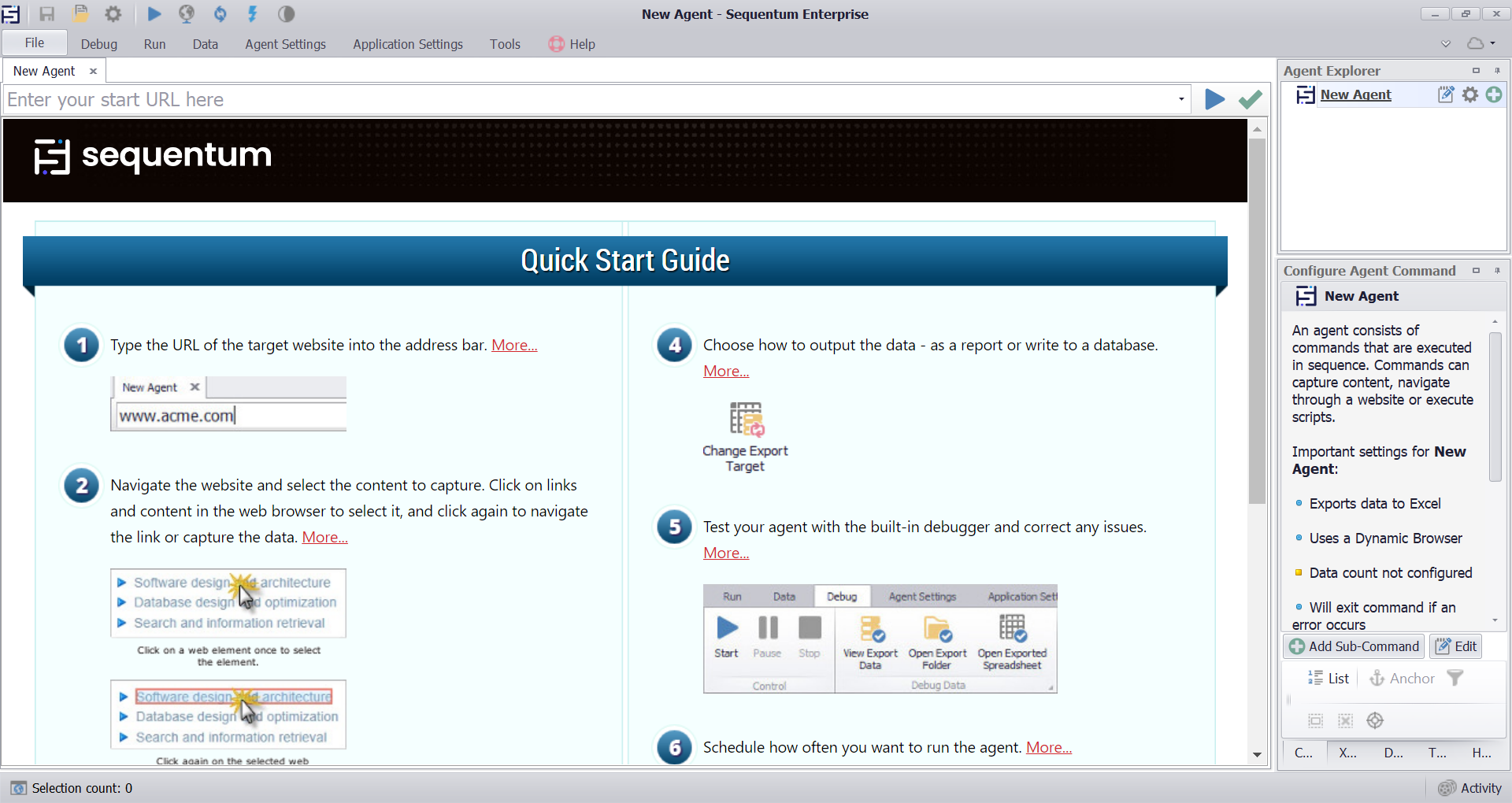The height and width of the screenshot is (803, 1512).
Task: Click the edit notepad icon in Agent Explorer
Action: click(1446, 94)
